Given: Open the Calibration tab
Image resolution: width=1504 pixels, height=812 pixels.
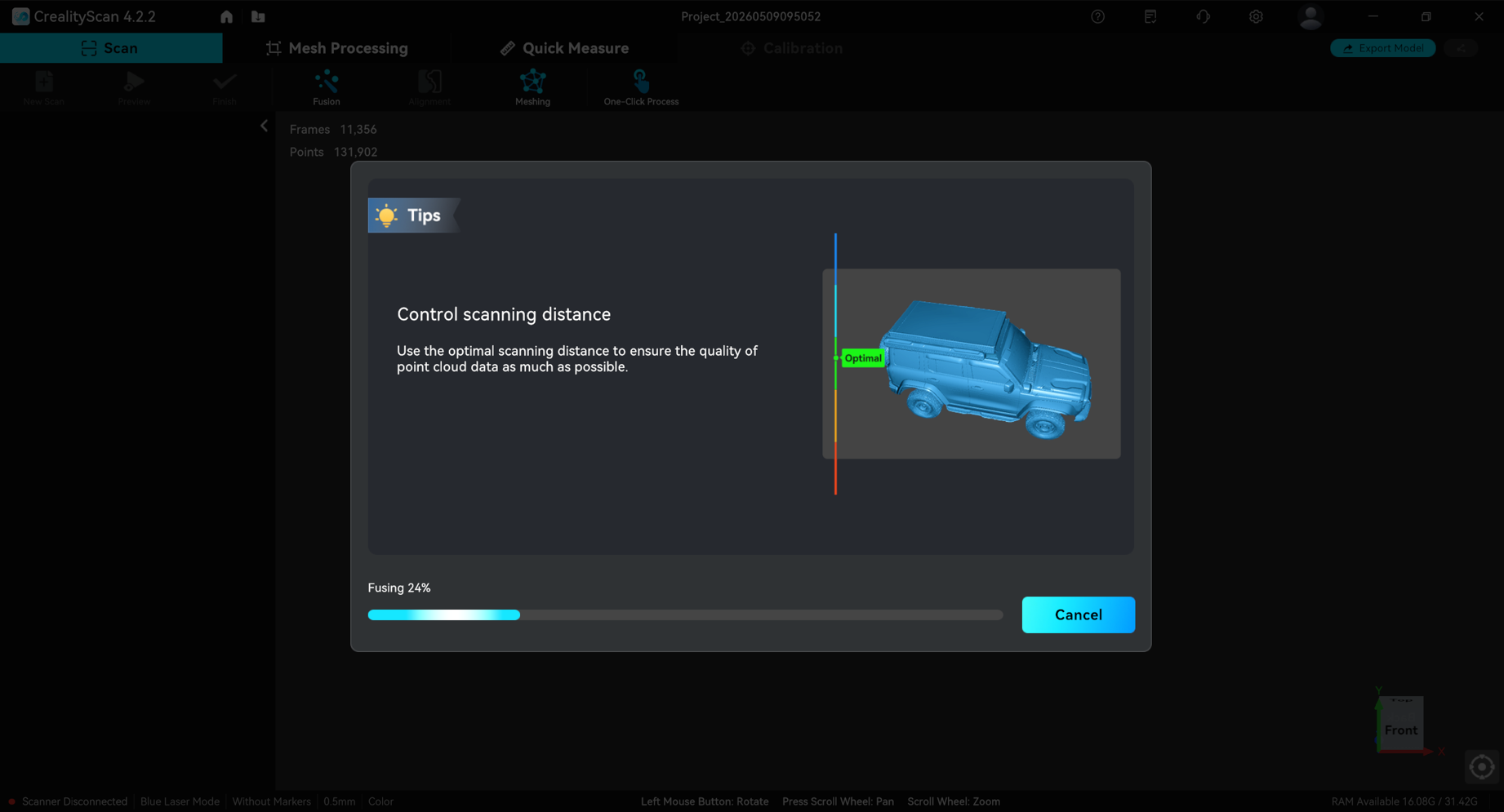Looking at the screenshot, I should coord(791,48).
